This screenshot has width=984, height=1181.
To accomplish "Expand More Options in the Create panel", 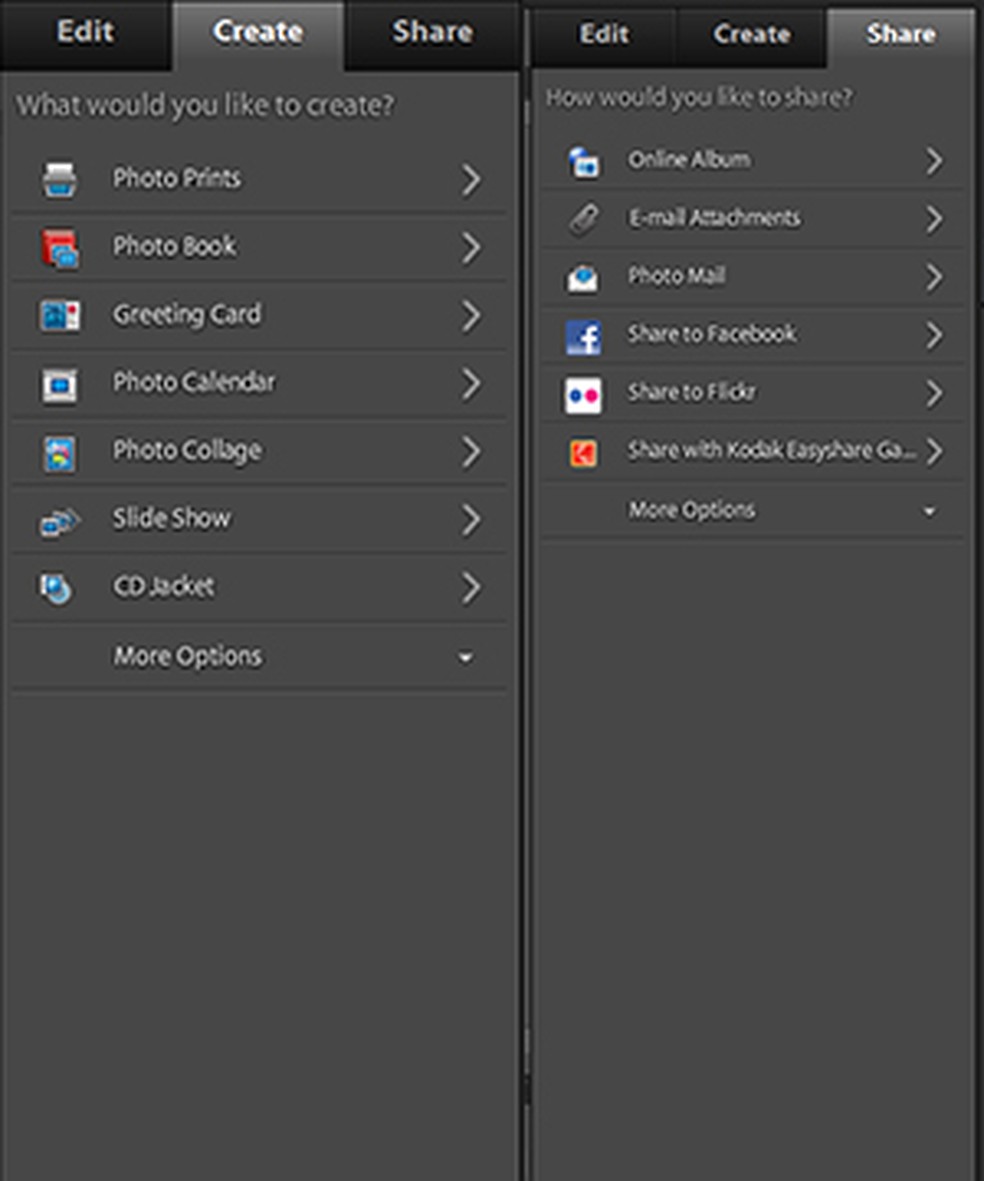I will tap(465, 658).
